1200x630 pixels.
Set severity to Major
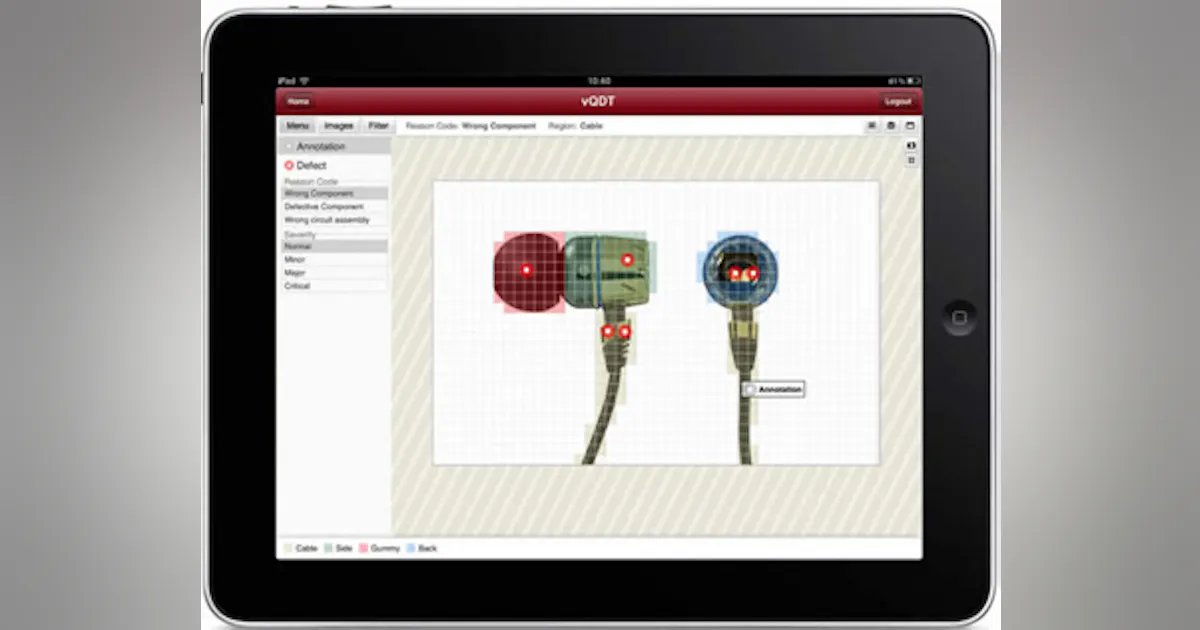pyautogui.click(x=334, y=272)
